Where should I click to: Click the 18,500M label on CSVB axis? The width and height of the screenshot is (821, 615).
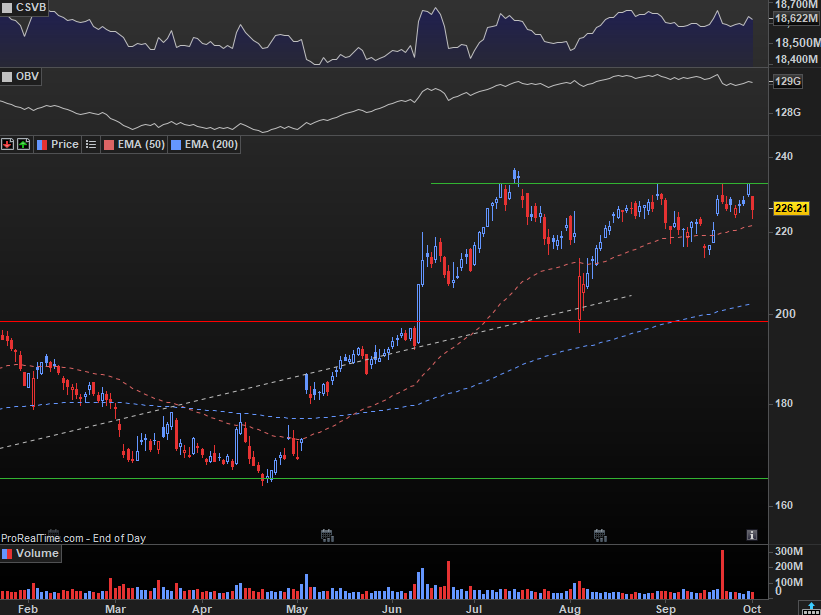pyautogui.click(x=796, y=42)
